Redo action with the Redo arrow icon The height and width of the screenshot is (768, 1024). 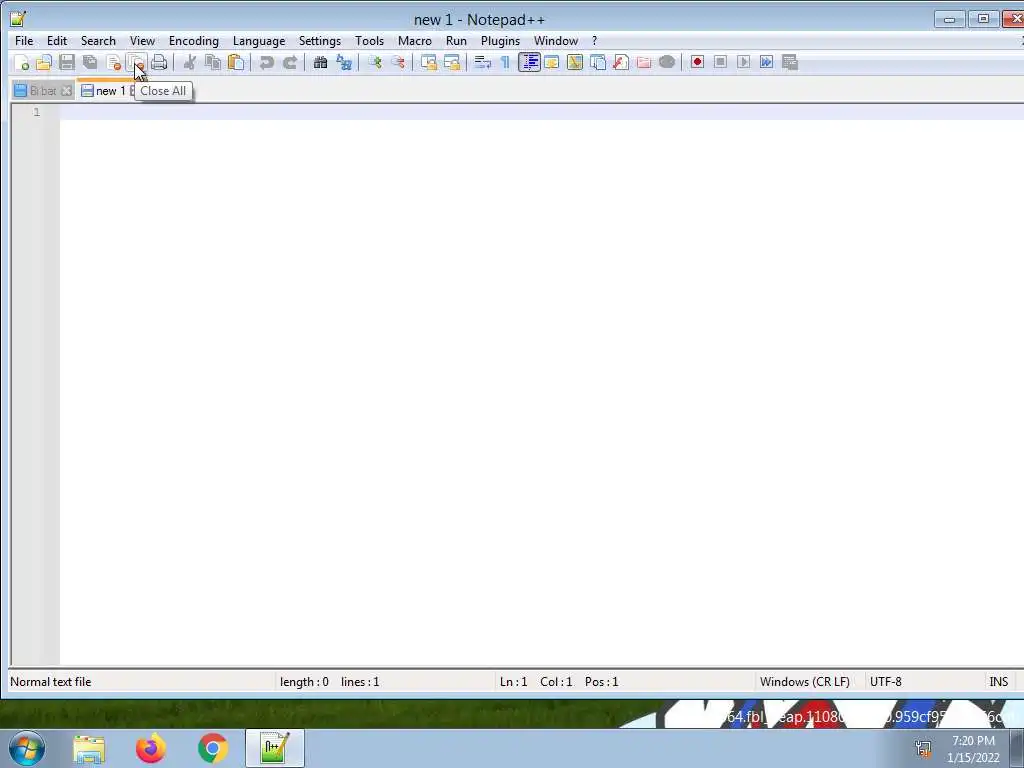coord(289,62)
